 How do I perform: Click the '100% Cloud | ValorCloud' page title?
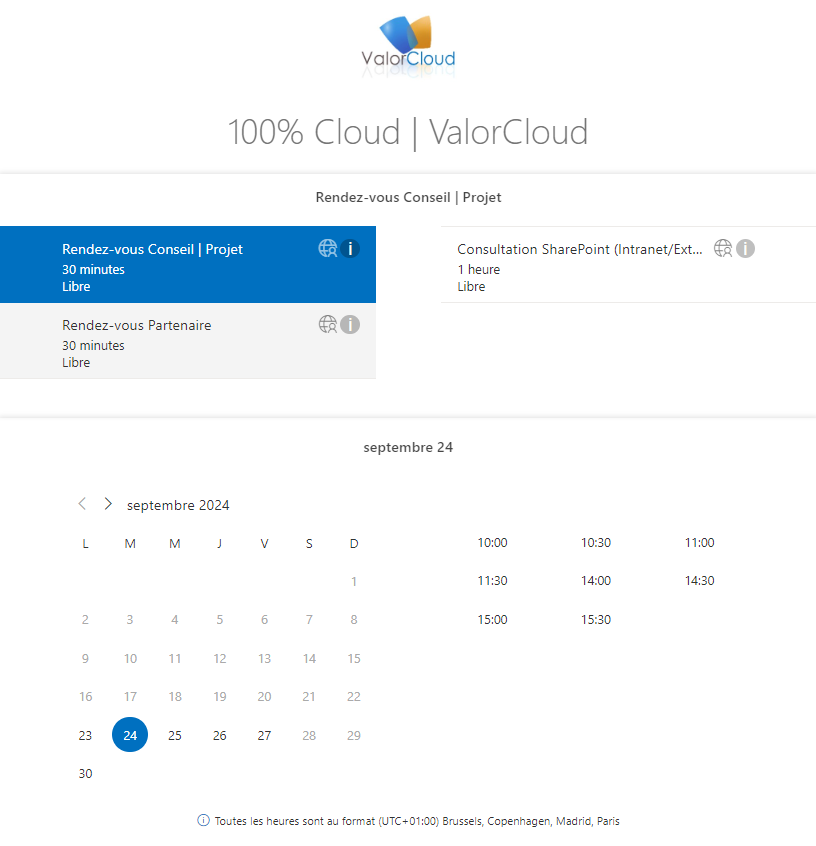pyautogui.click(x=408, y=132)
